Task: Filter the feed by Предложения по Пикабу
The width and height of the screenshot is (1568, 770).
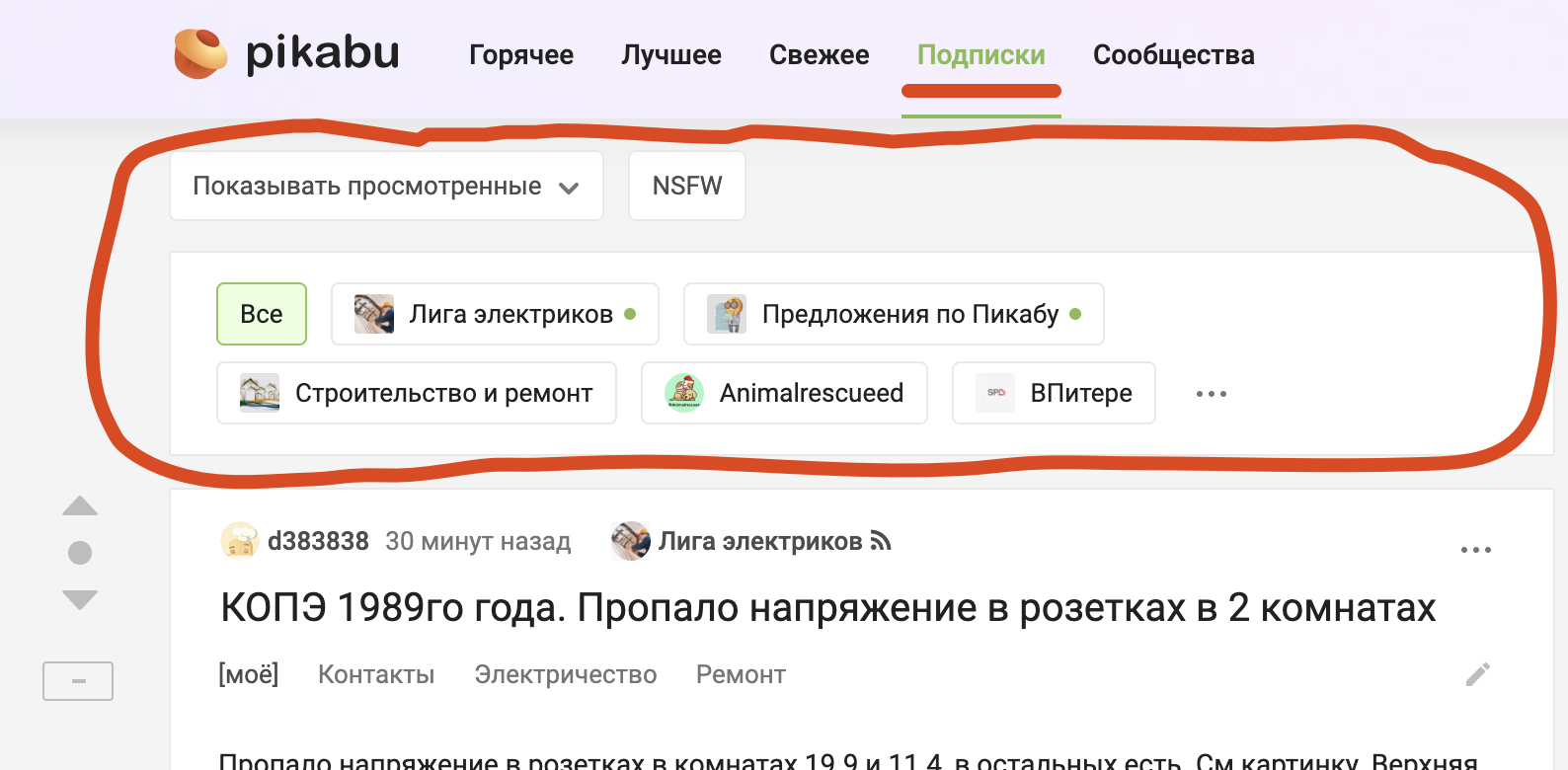Action: click(x=894, y=314)
